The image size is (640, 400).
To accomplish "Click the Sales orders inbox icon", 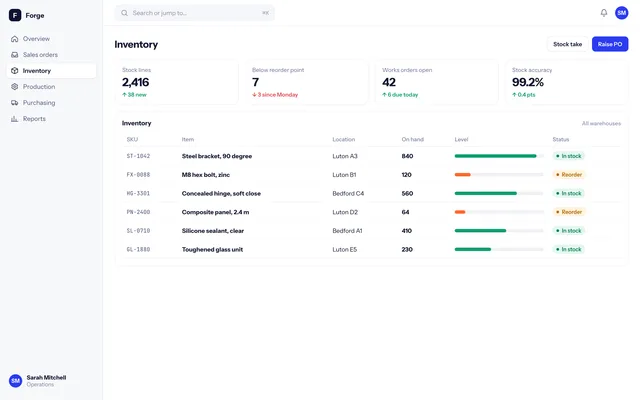I will click(x=15, y=55).
